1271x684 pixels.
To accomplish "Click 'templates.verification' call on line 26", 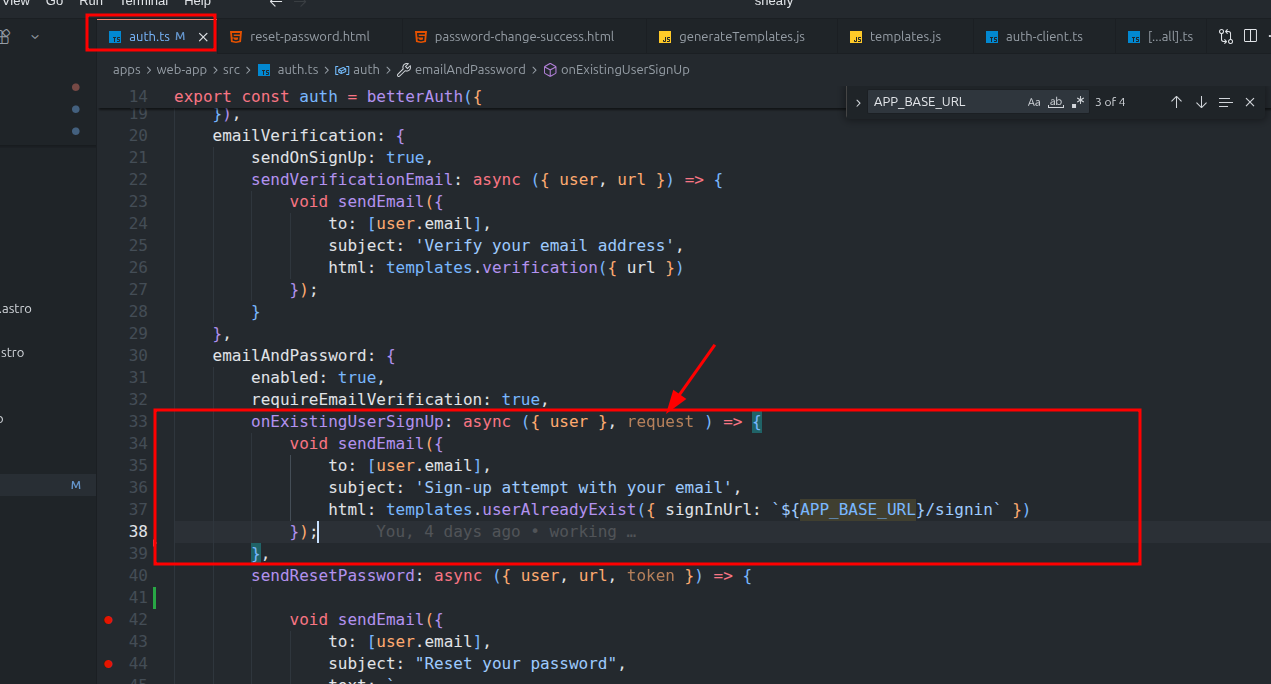I will (491, 268).
